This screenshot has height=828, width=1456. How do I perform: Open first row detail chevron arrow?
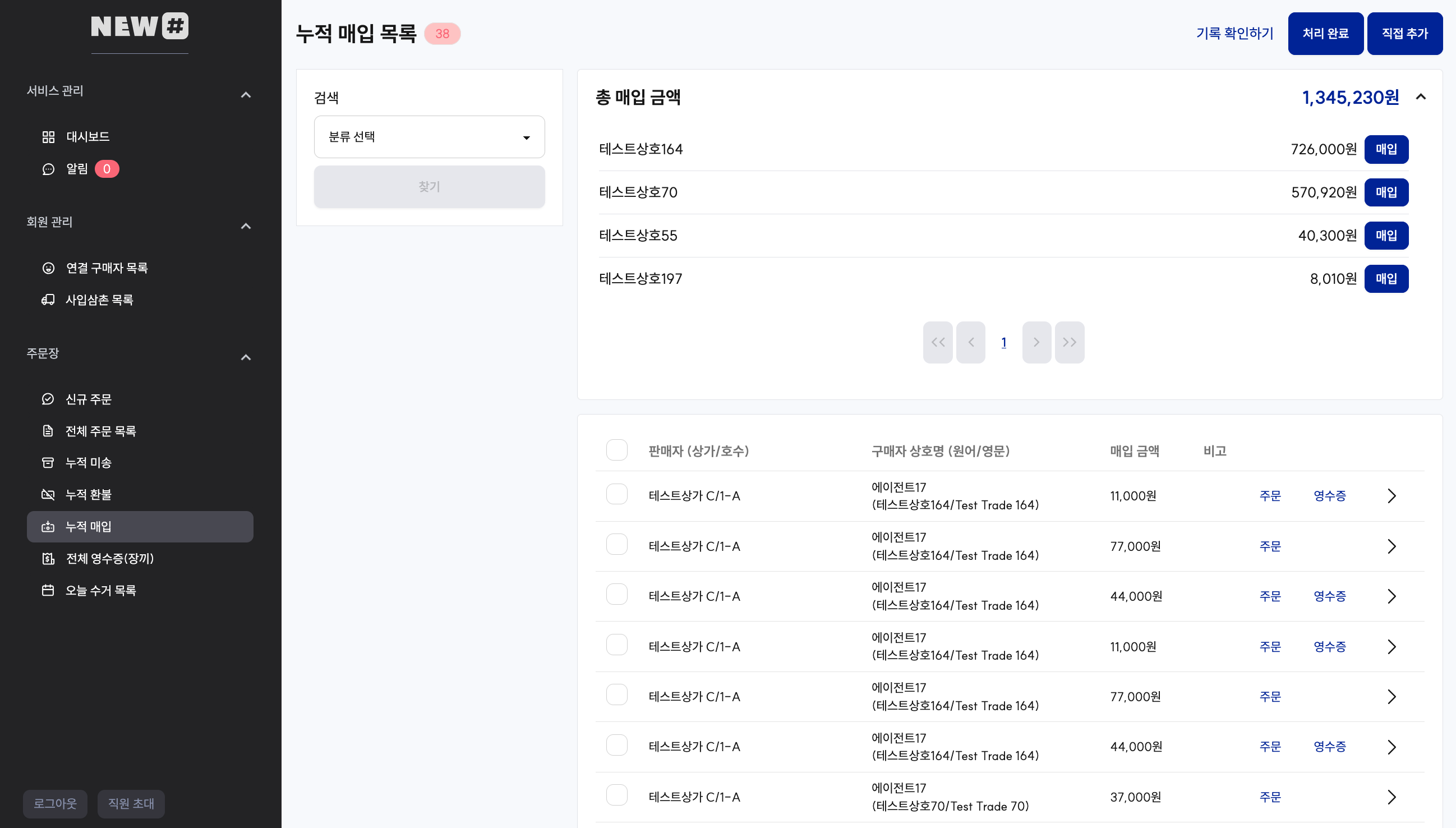point(1391,496)
